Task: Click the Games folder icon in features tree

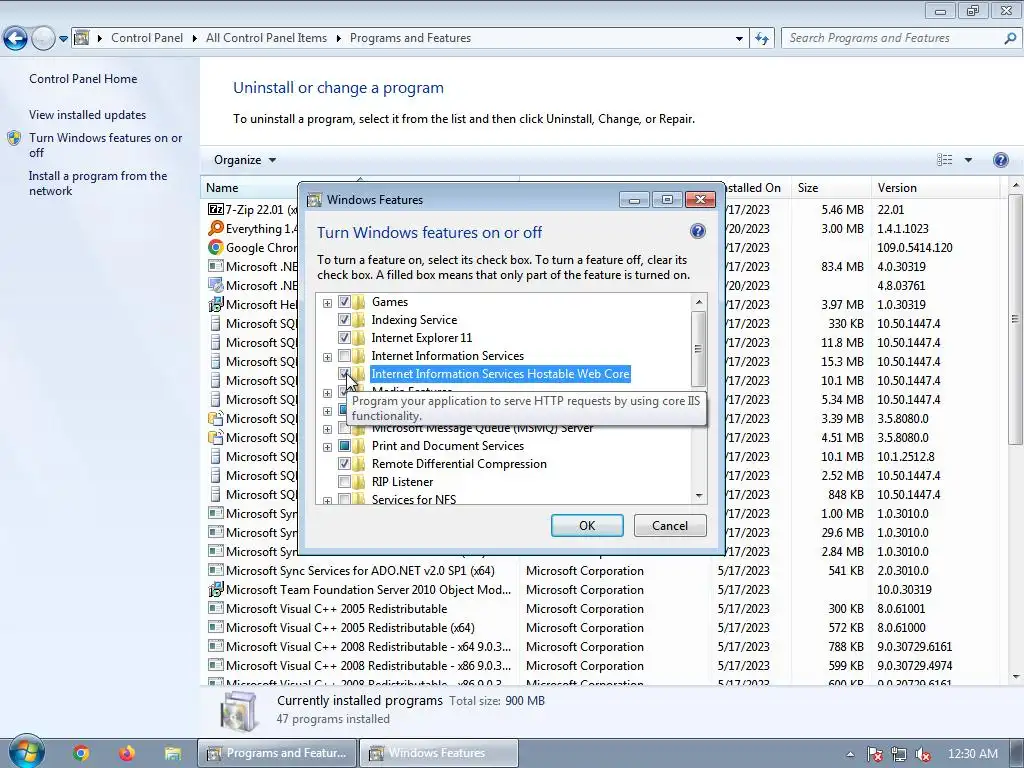Action: tap(359, 302)
